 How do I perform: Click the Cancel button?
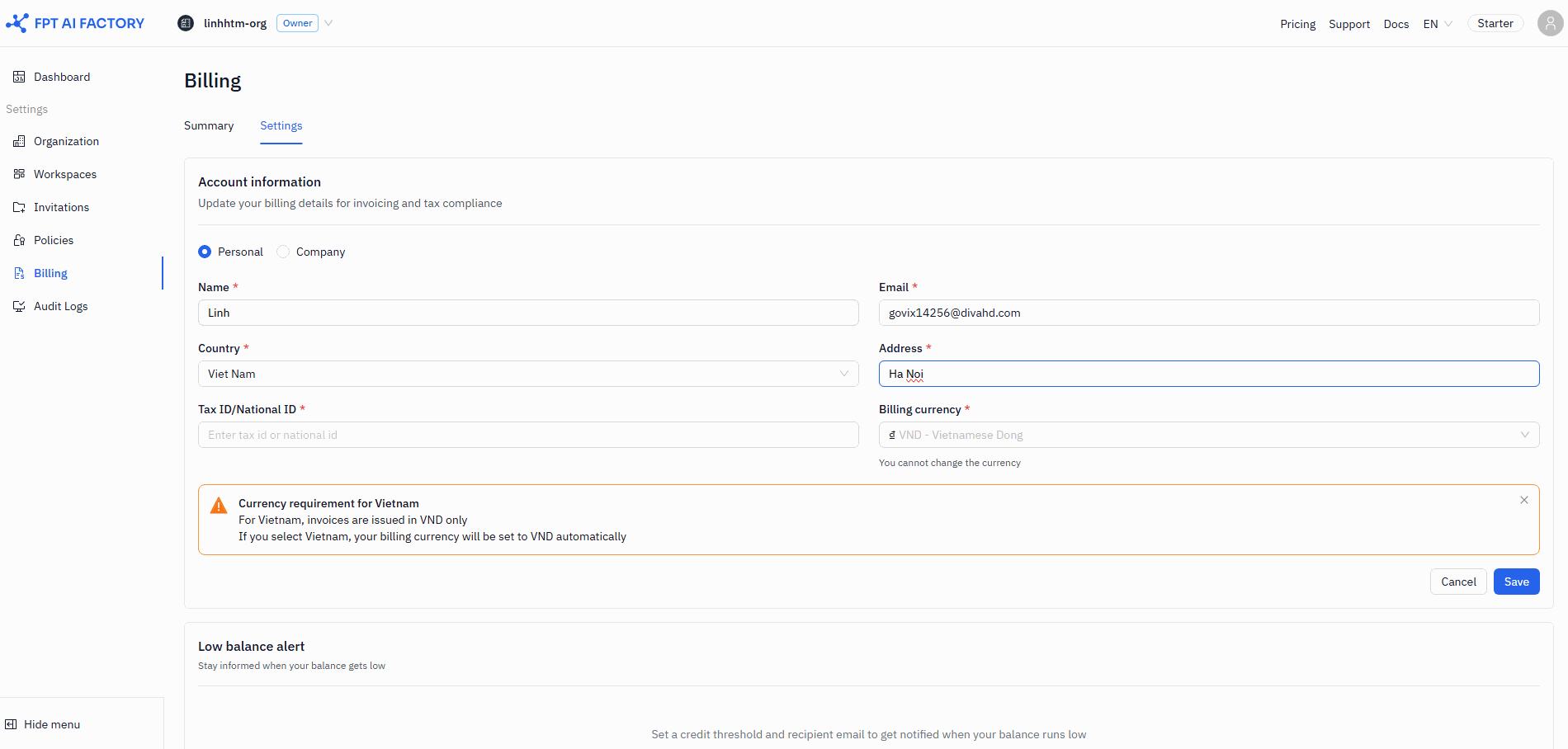pyautogui.click(x=1458, y=582)
